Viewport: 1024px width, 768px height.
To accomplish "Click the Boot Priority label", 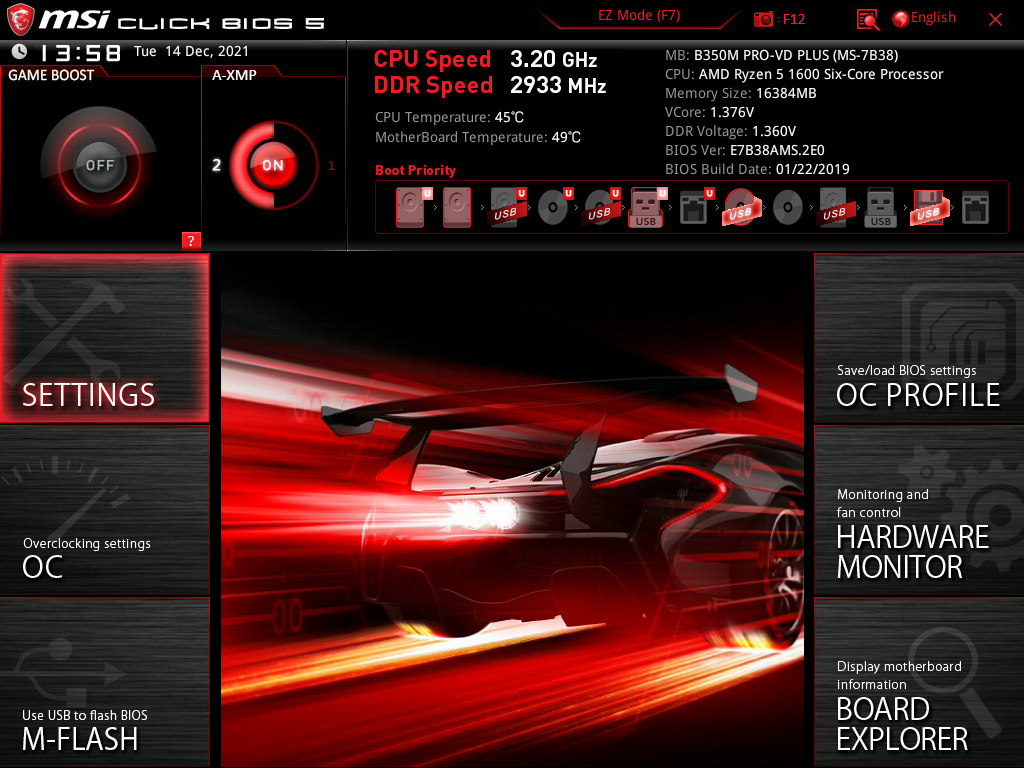I will [x=415, y=170].
